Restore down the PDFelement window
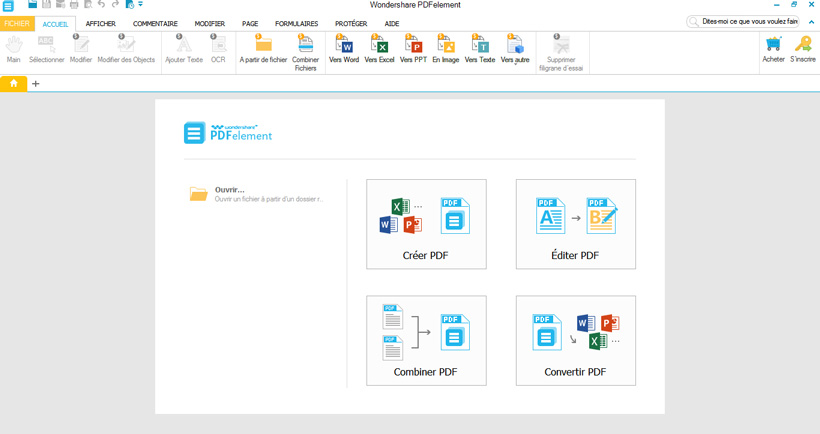 (x=794, y=5)
